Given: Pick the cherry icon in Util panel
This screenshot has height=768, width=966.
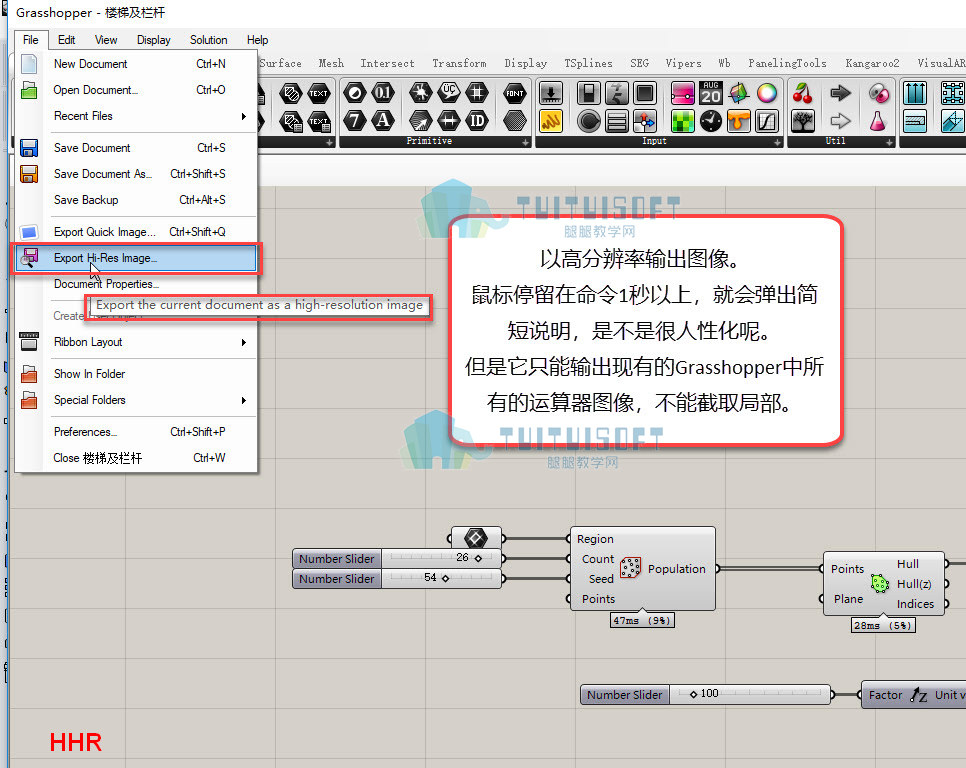Looking at the screenshot, I should [x=802, y=93].
